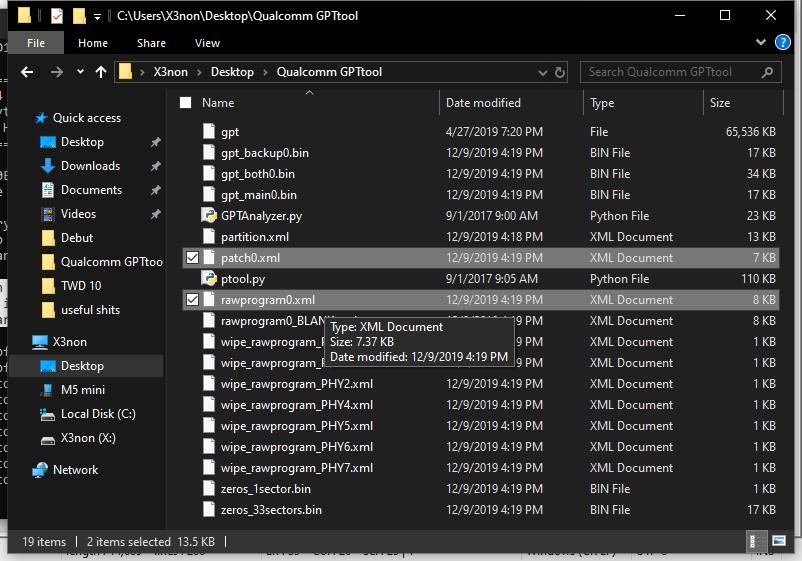Select wipe_rawprogram_PHY4.xml
The width and height of the screenshot is (802, 561).
click(x=297, y=405)
